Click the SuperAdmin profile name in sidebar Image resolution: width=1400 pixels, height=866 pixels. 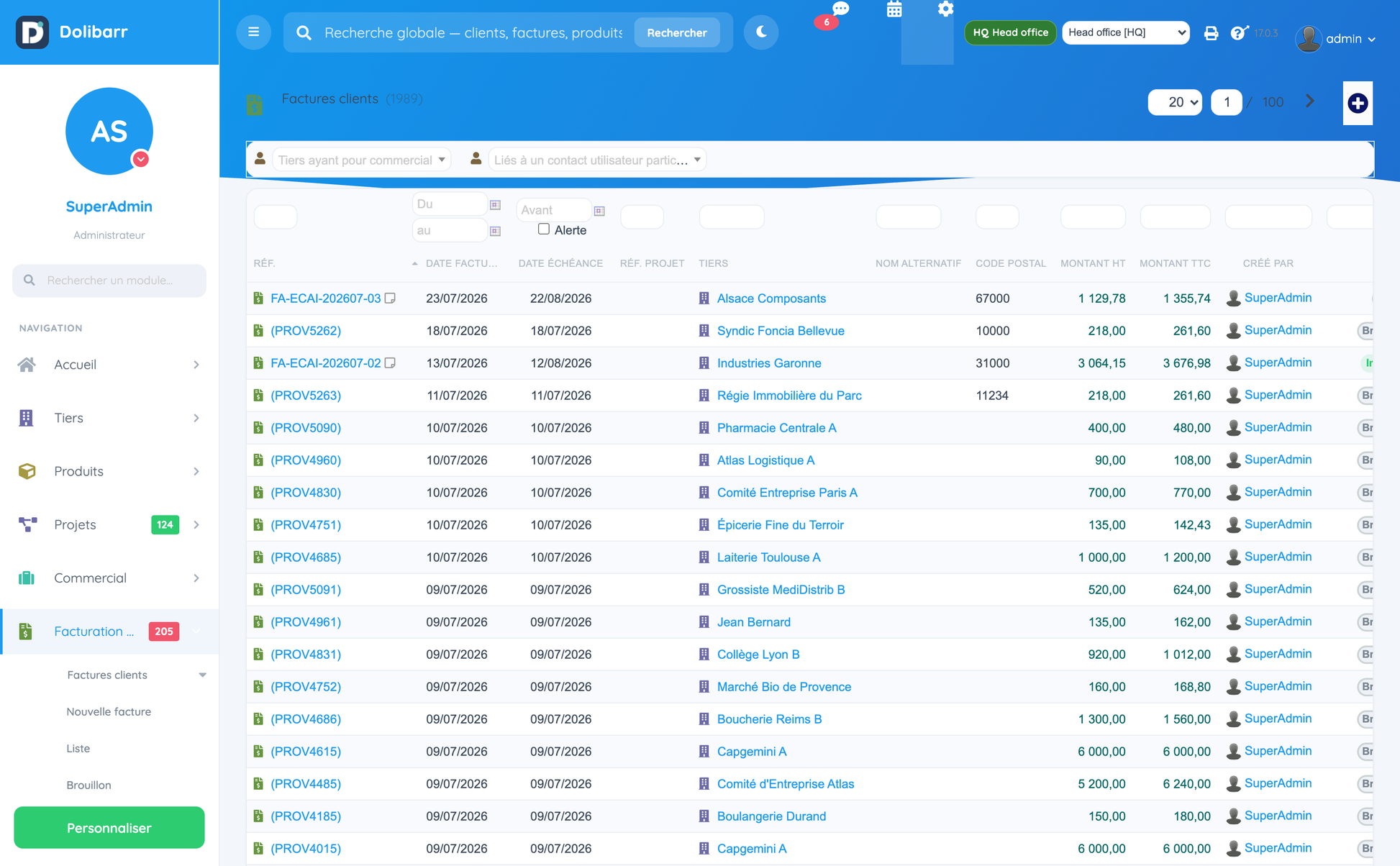[x=109, y=206]
